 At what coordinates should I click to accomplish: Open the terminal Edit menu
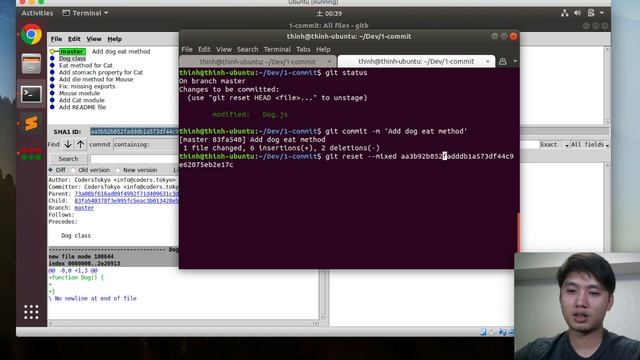click(x=204, y=49)
